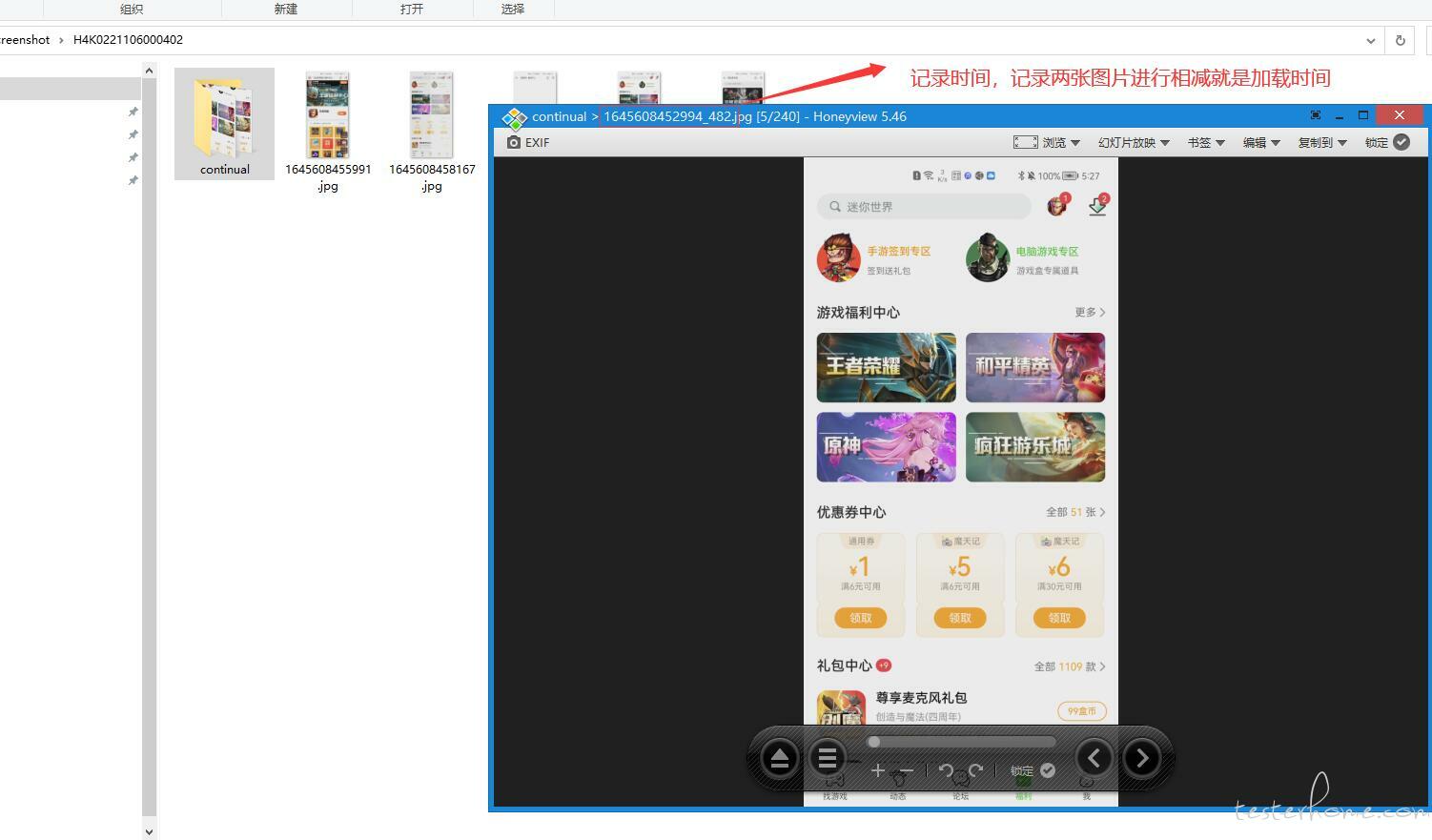
Task: Click the 尊享麦克风礼包 title text
Action: tap(922, 698)
